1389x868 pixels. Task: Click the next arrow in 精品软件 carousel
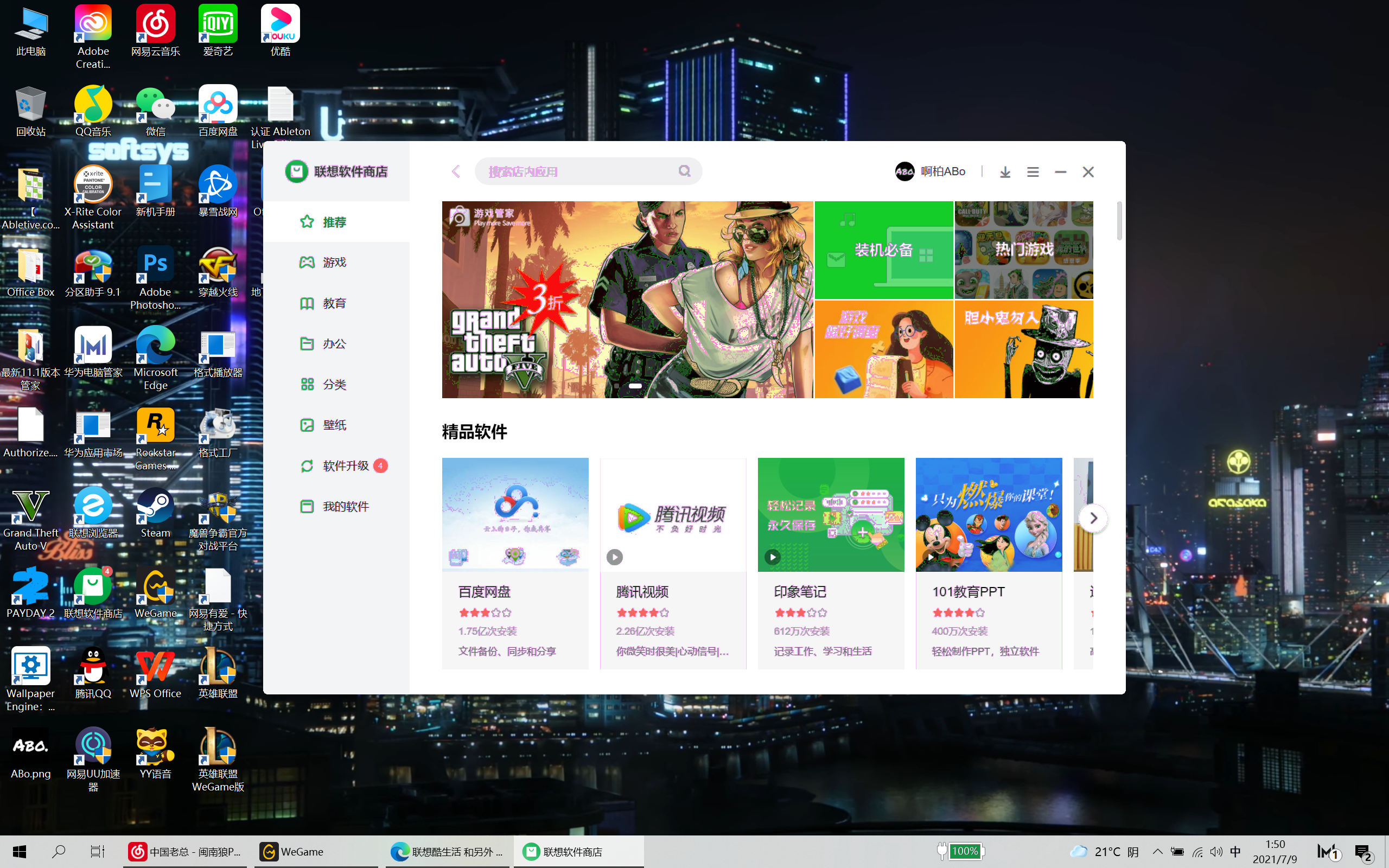tap(1093, 519)
